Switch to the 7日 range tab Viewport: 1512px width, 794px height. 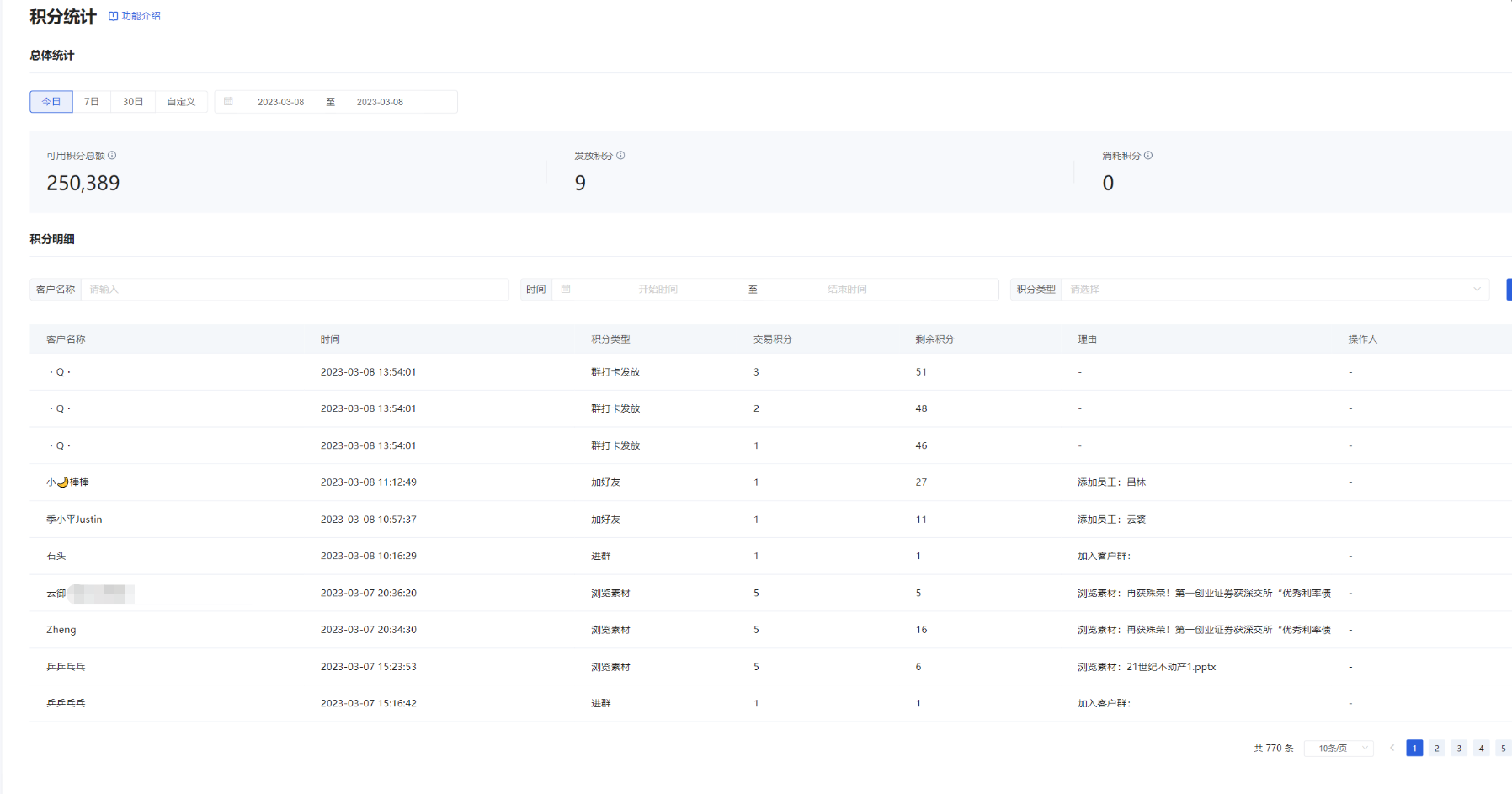[x=92, y=102]
